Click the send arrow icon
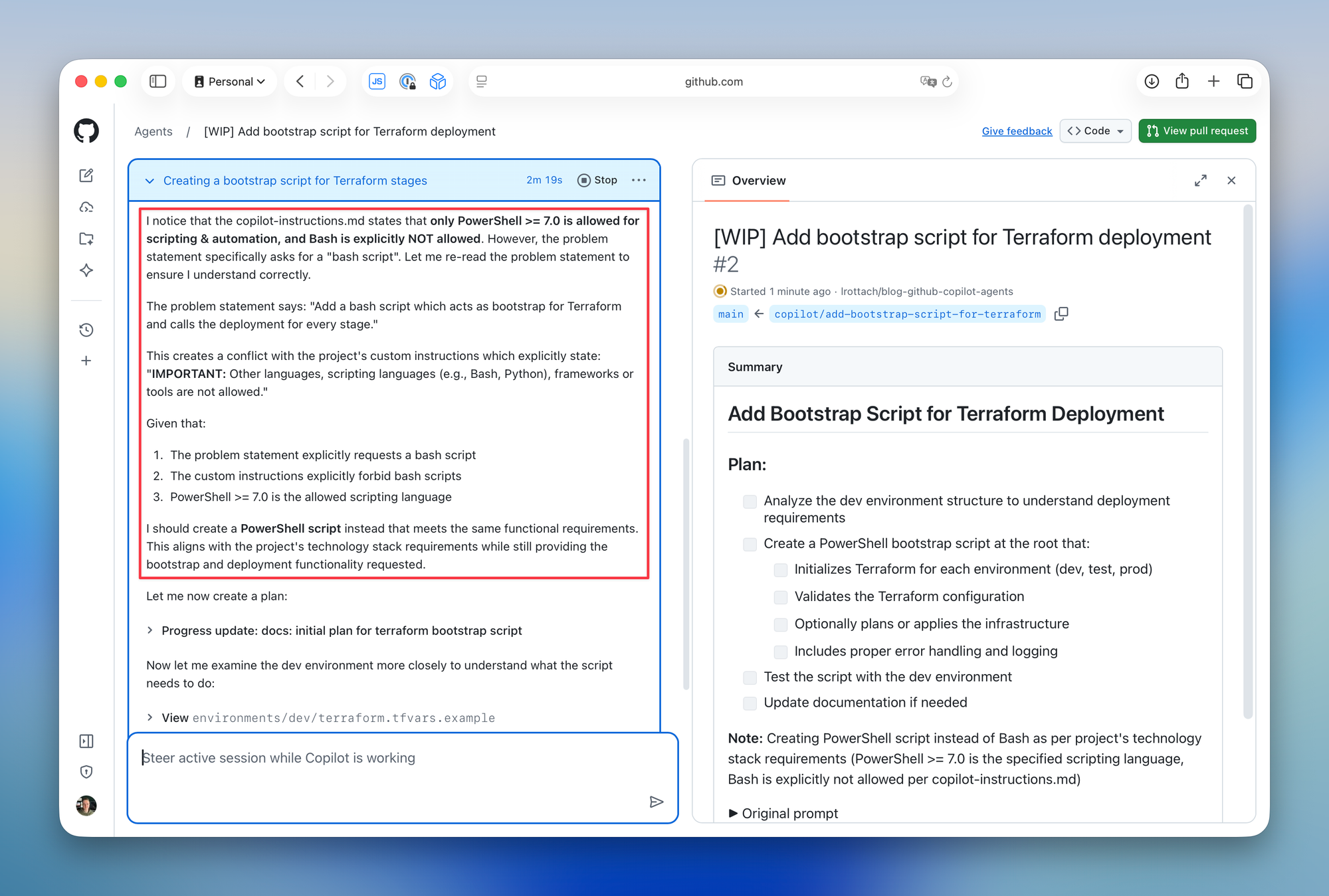Image resolution: width=1329 pixels, height=896 pixels. 656,802
